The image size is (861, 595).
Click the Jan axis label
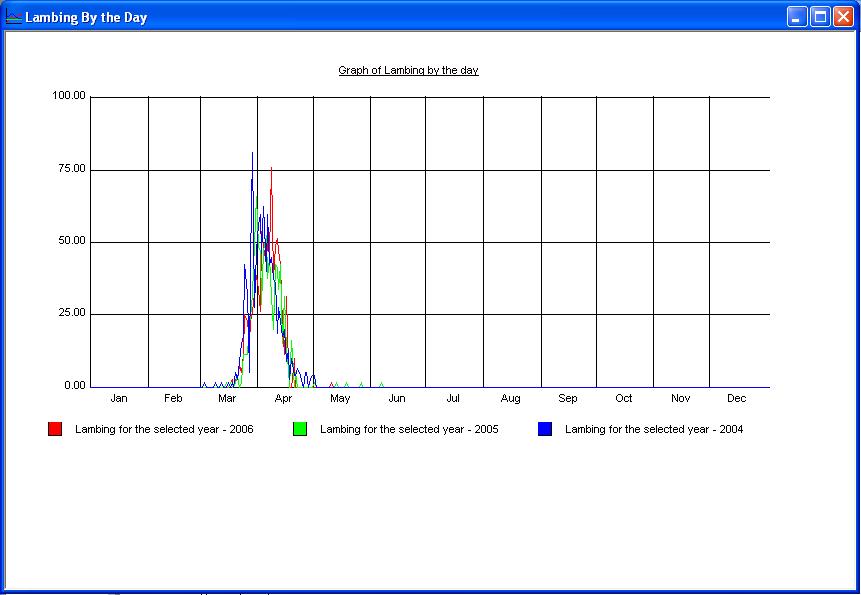[x=119, y=398]
